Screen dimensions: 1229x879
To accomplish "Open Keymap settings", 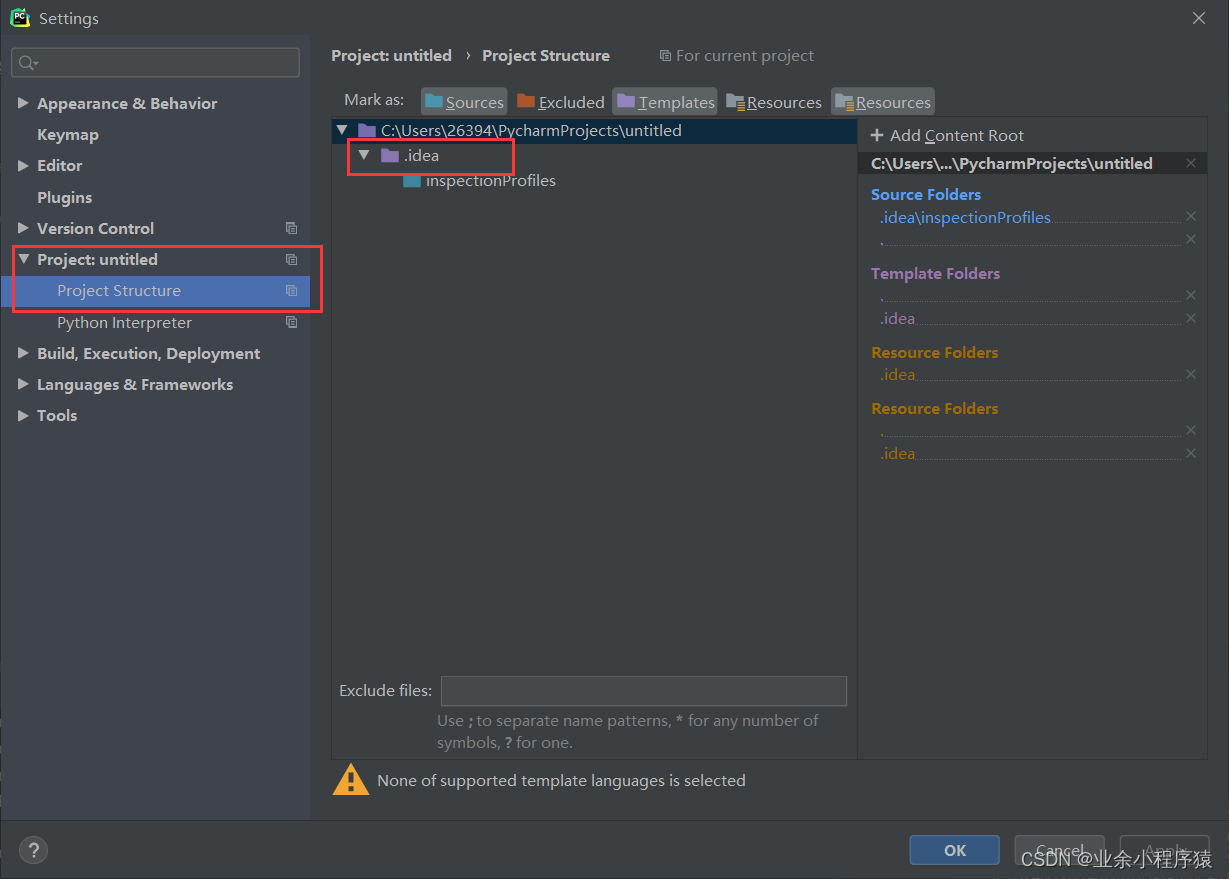I will (68, 134).
